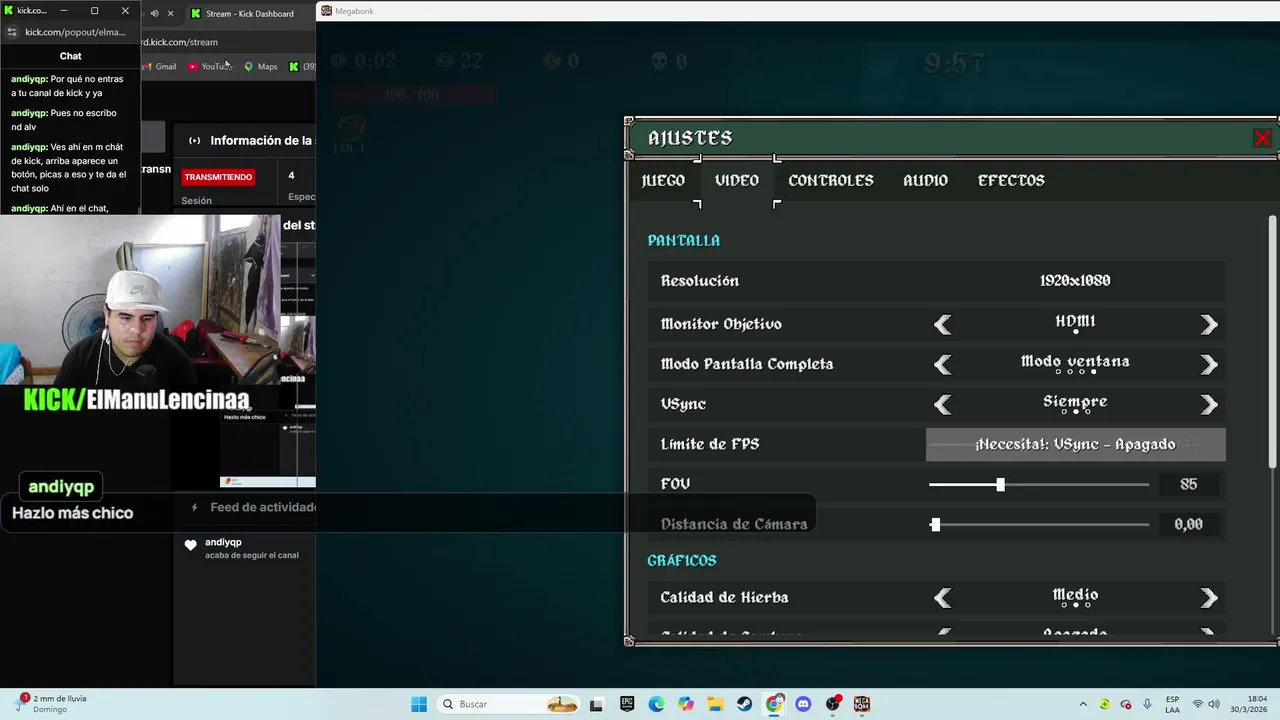1280x720 pixels.
Task: Click the 1920x1080 resolution value
Action: point(1075,281)
